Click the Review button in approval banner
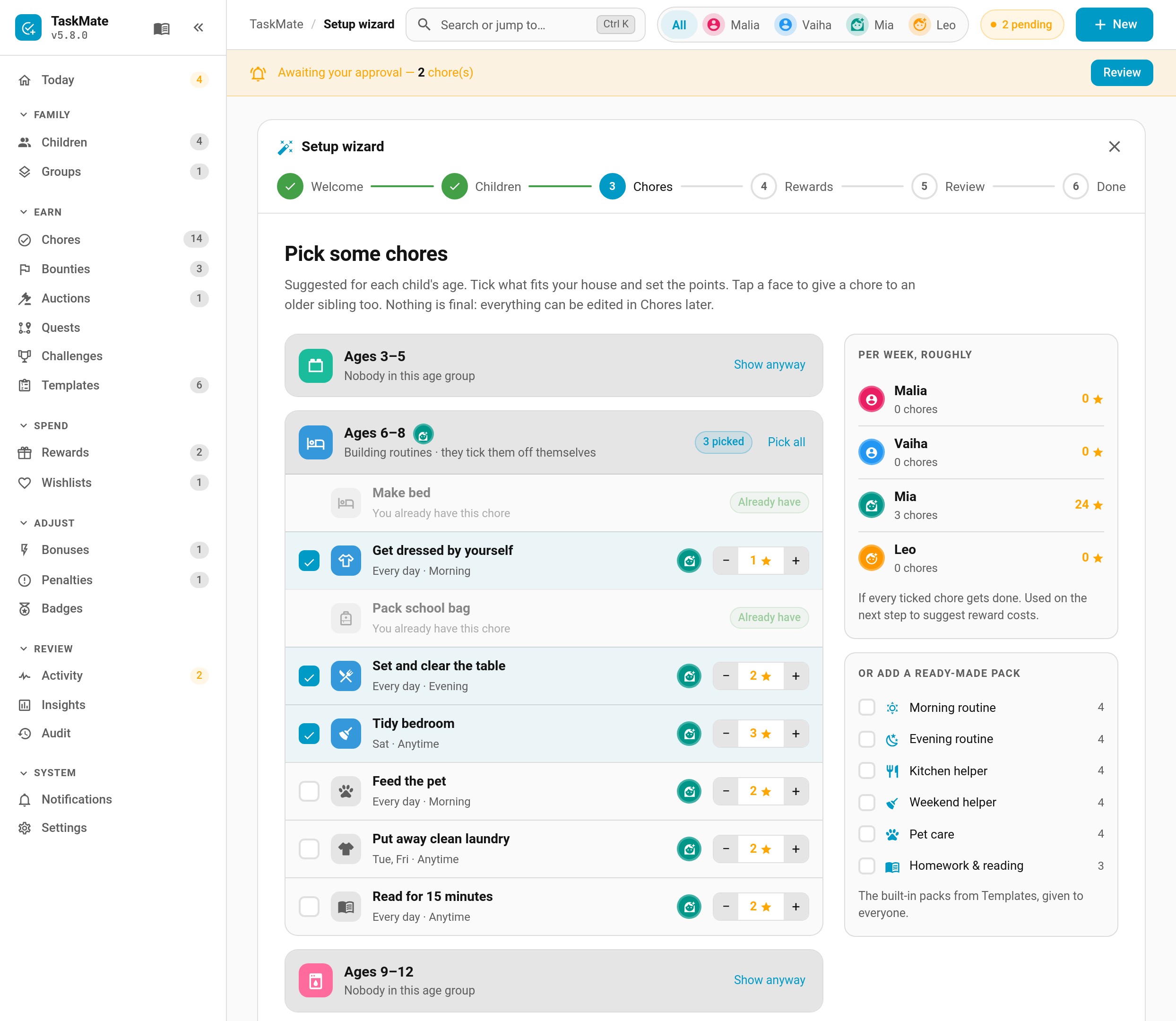This screenshot has height=1021, width=1176. (1121, 72)
